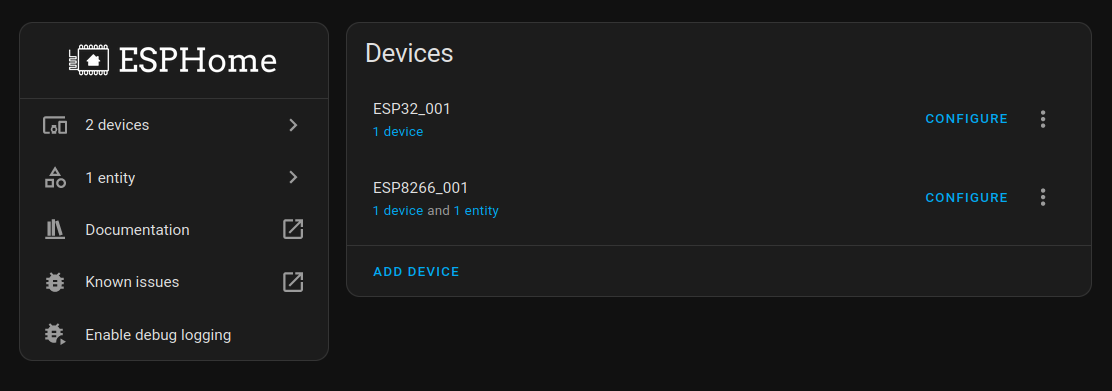Expand the 1 entity chevron arrow

click(x=294, y=177)
